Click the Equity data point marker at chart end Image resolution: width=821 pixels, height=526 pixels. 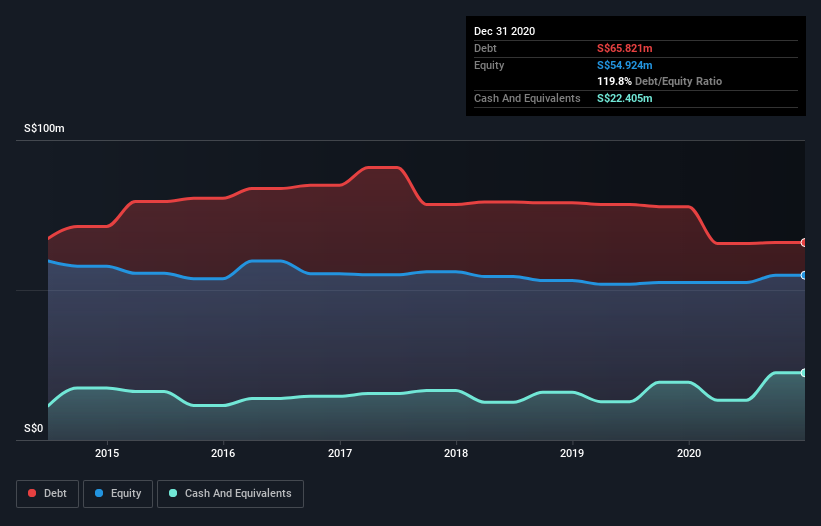tap(803, 275)
